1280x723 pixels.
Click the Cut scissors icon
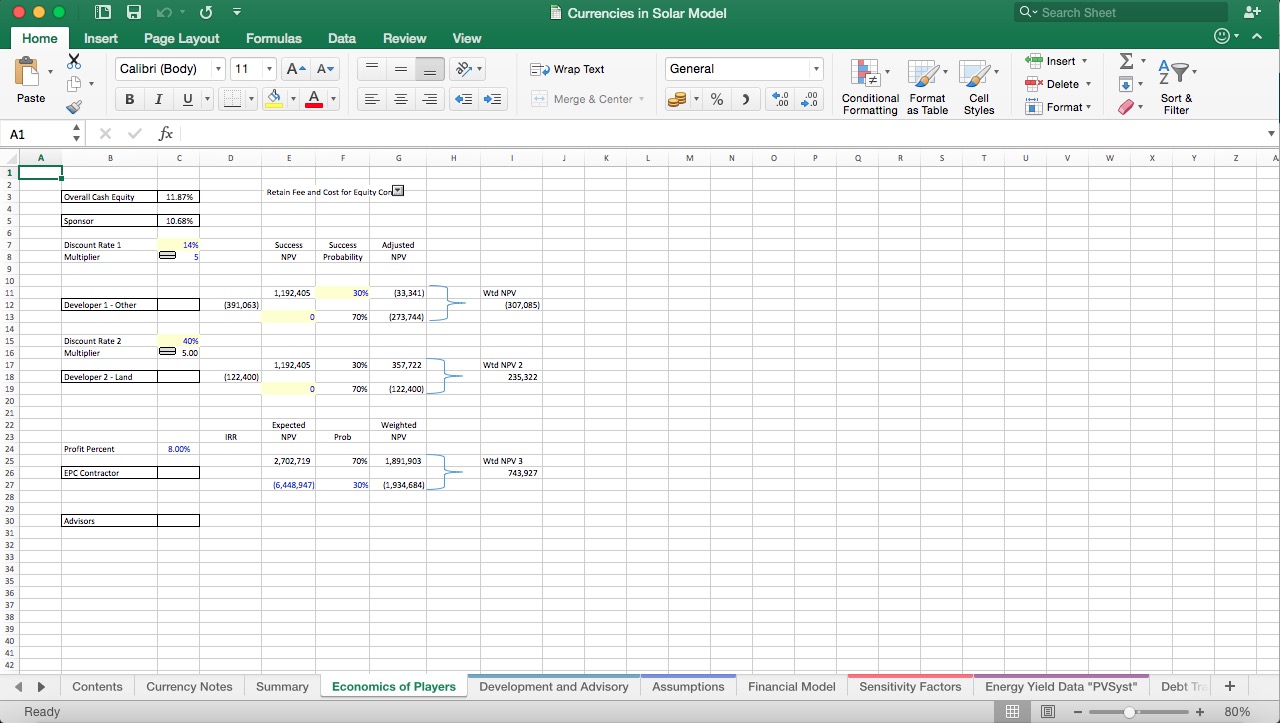[74, 62]
